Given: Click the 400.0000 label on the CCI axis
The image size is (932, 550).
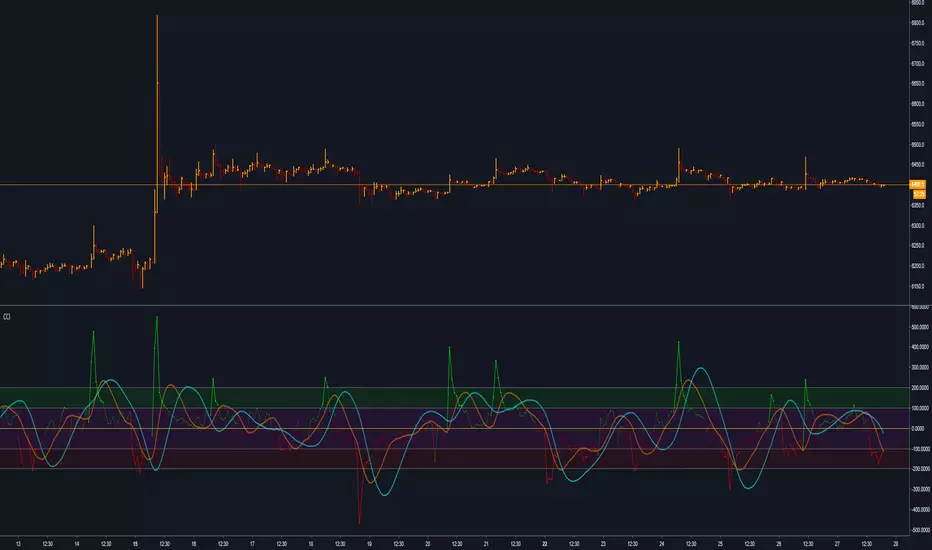Looking at the screenshot, I should [920, 347].
